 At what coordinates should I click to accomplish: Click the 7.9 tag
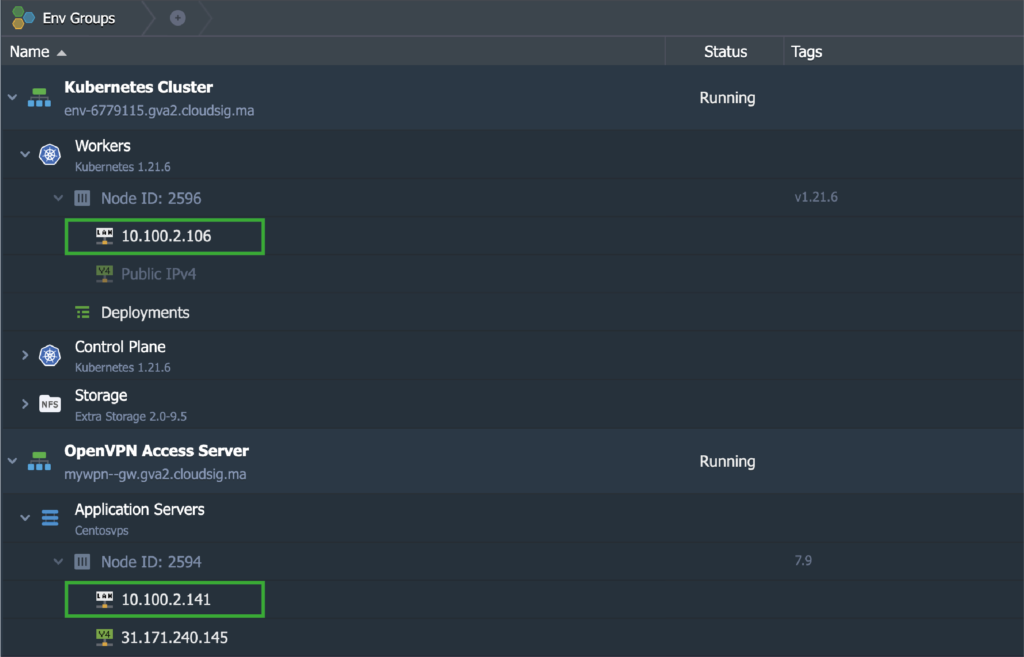click(x=803, y=560)
